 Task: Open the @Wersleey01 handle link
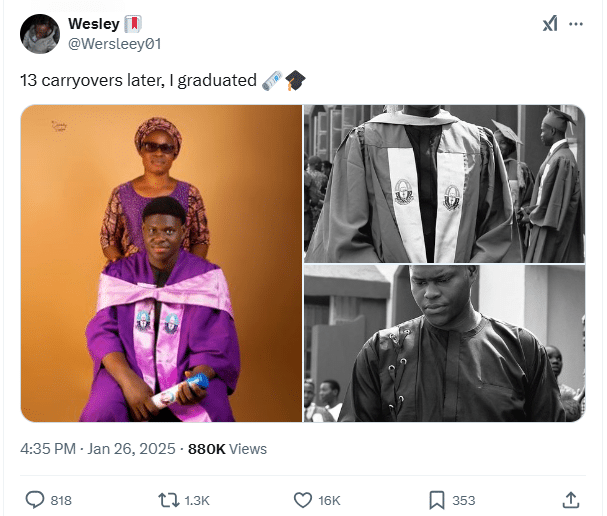pyautogui.click(x=114, y=43)
